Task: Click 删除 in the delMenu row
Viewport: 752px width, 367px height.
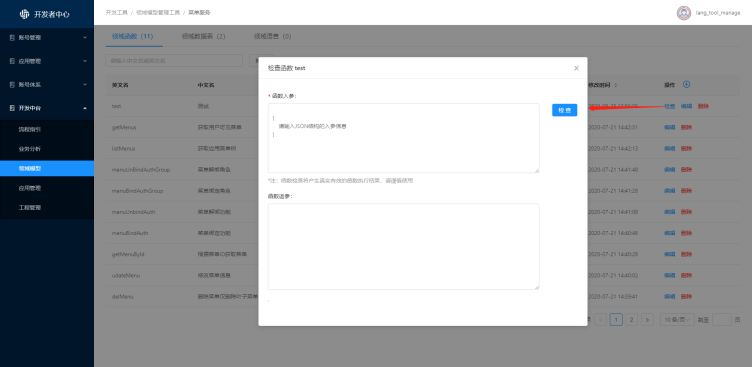Action: tap(686, 296)
